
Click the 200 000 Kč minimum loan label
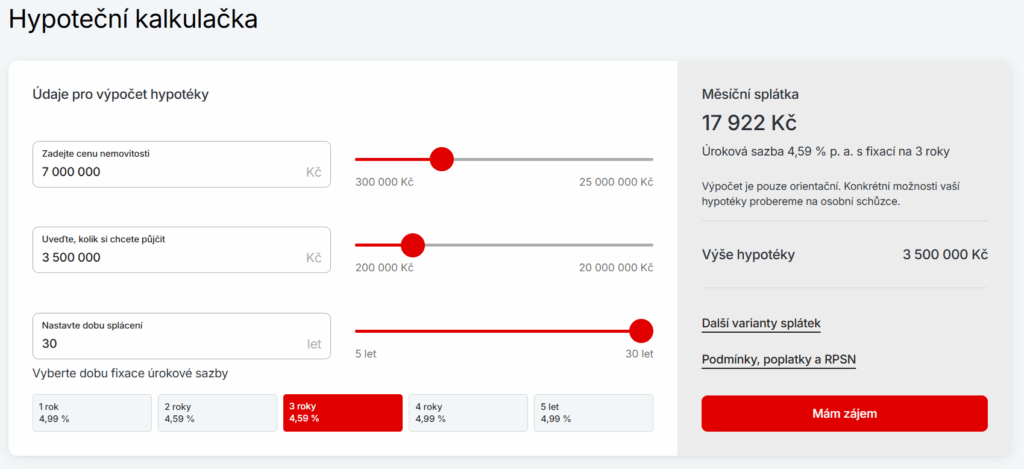(384, 268)
